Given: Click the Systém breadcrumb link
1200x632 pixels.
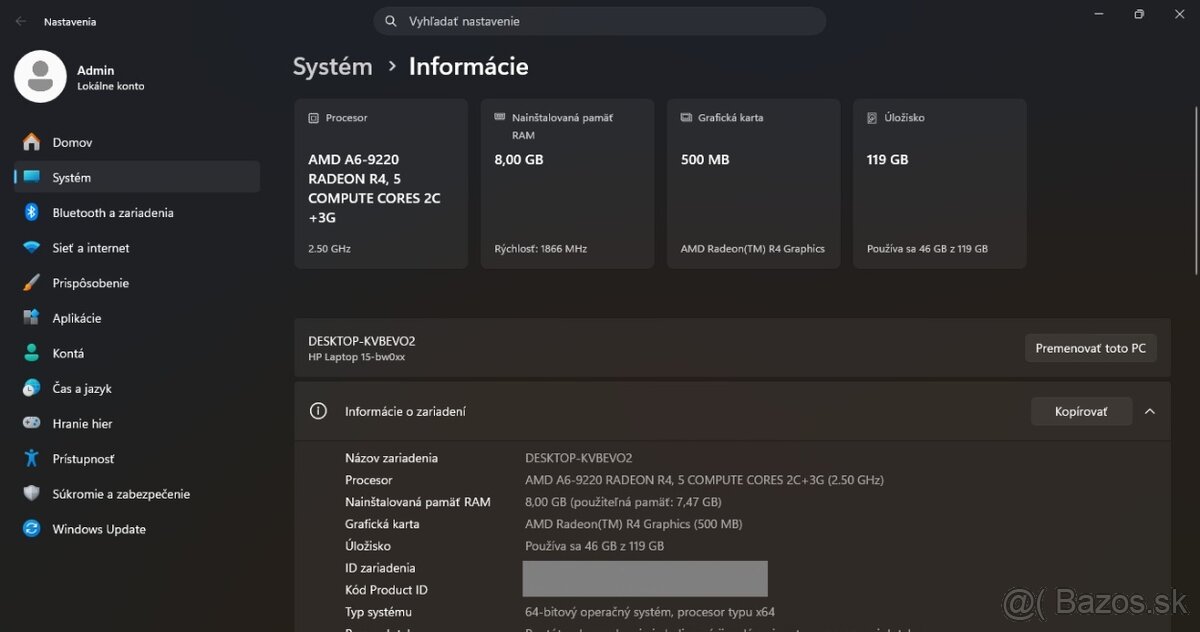Looking at the screenshot, I should click(332, 67).
